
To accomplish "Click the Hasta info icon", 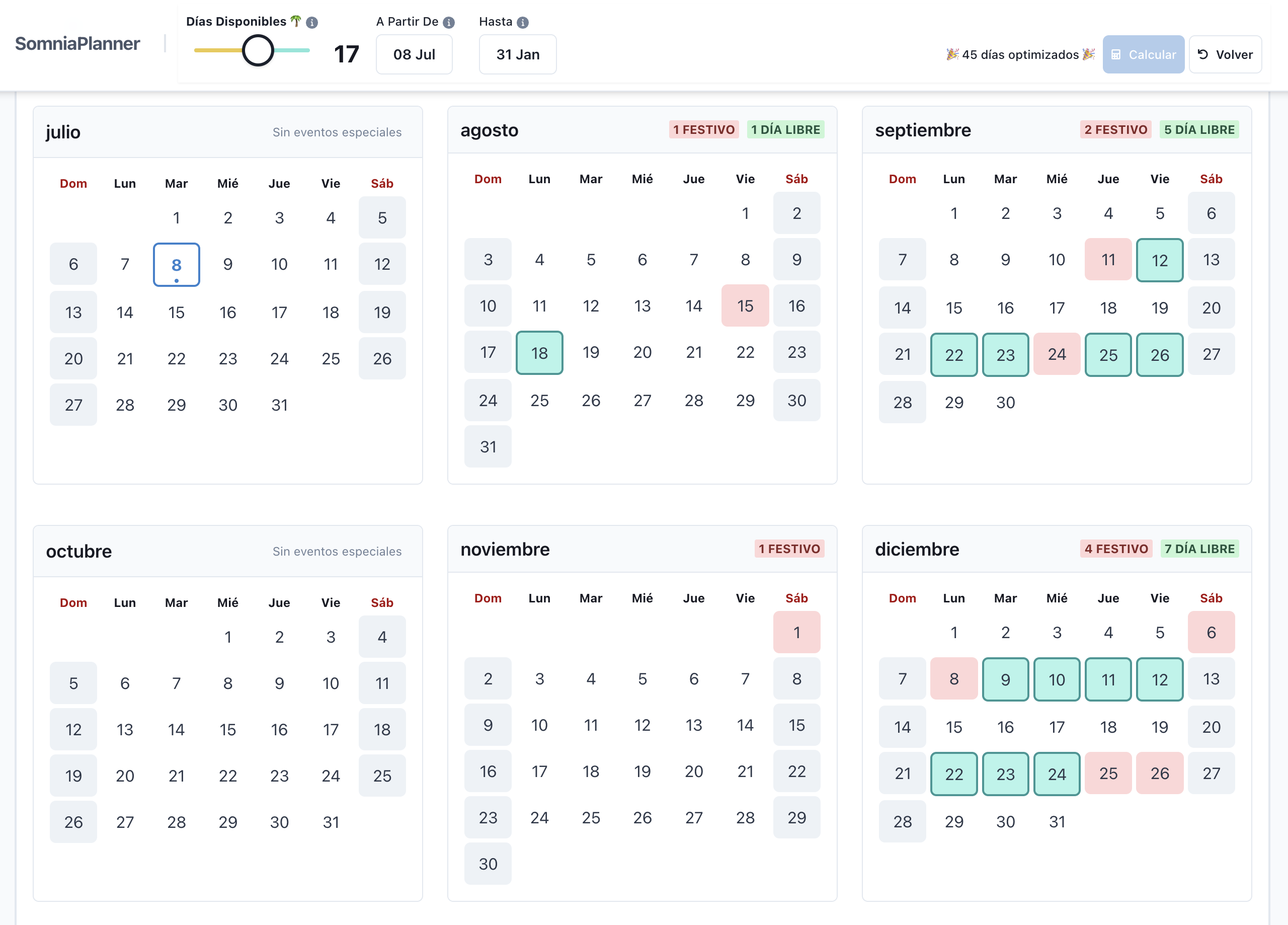I will tap(522, 22).
